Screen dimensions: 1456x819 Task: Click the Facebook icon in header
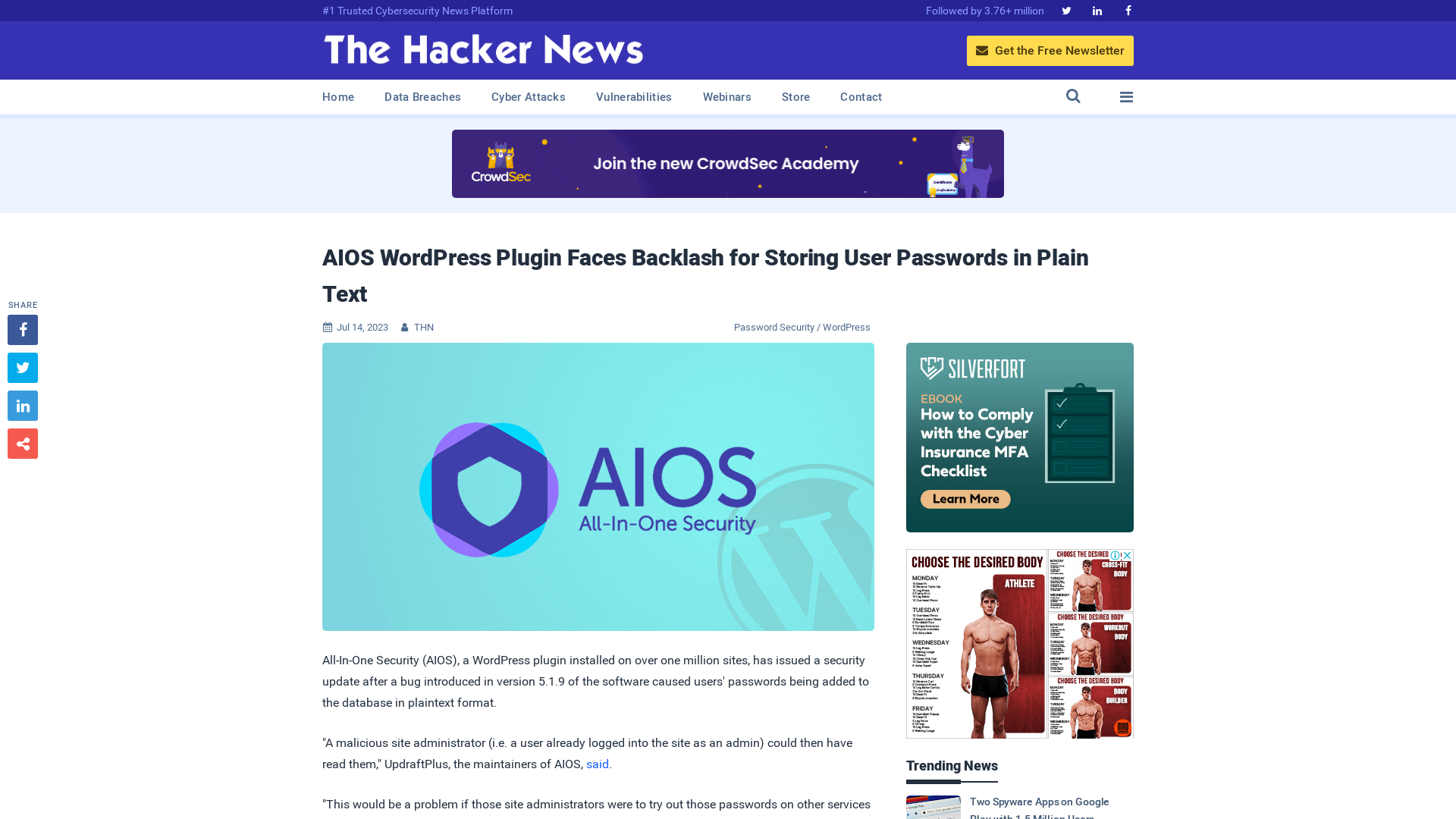[x=1128, y=10]
